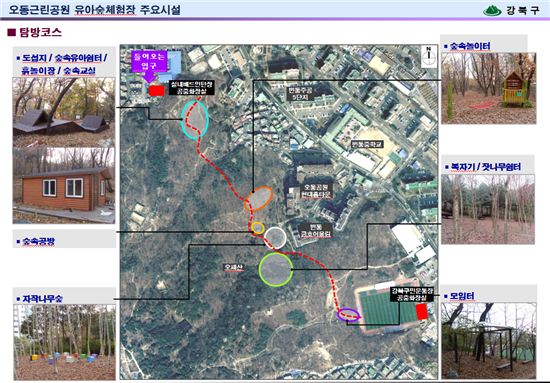Click the '번동 금호어울림' map label
Screen dimensions: 550x383
[315, 230]
